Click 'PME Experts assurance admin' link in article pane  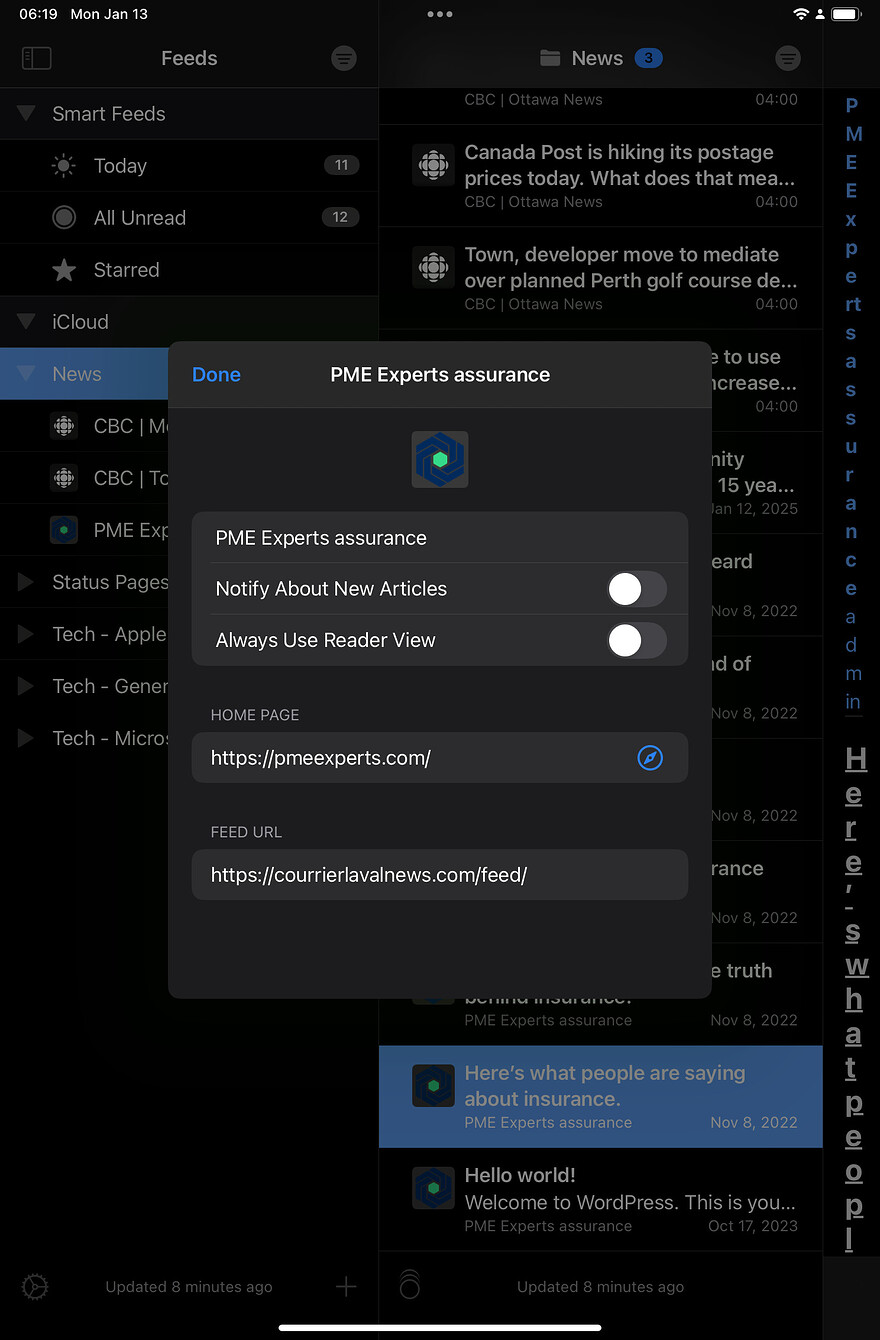852,404
